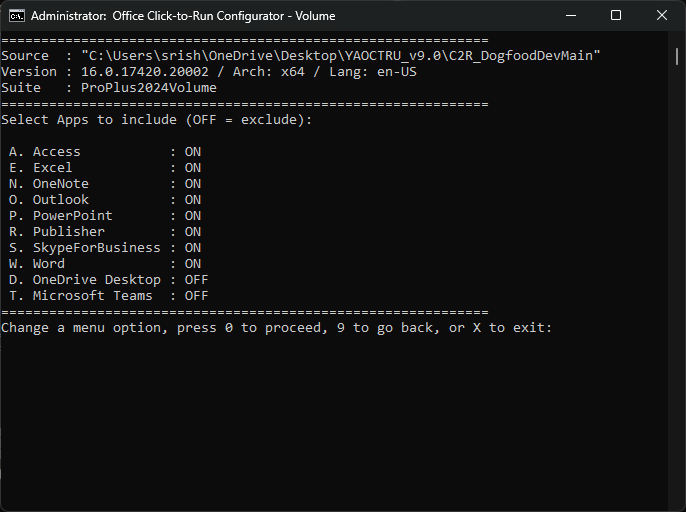Image resolution: width=686 pixels, height=512 pixels.
Task: Select the Excel menu option label
Action: [x=52, y=168]
